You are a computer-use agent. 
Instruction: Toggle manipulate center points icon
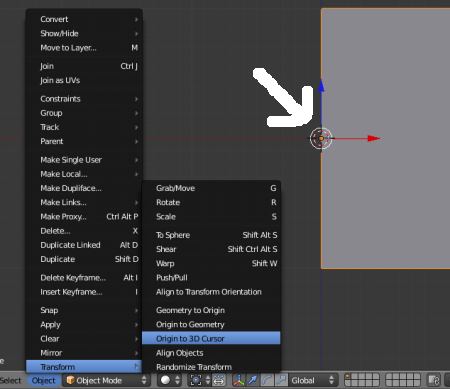coord(219,380)
